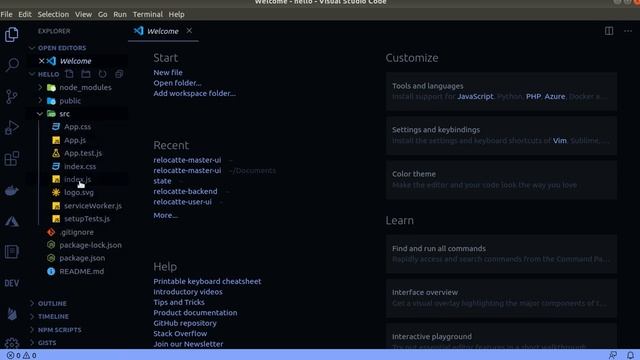Open recent project relocatte-backend
Viewport: 640px width, 360px height.
[185, 191]
